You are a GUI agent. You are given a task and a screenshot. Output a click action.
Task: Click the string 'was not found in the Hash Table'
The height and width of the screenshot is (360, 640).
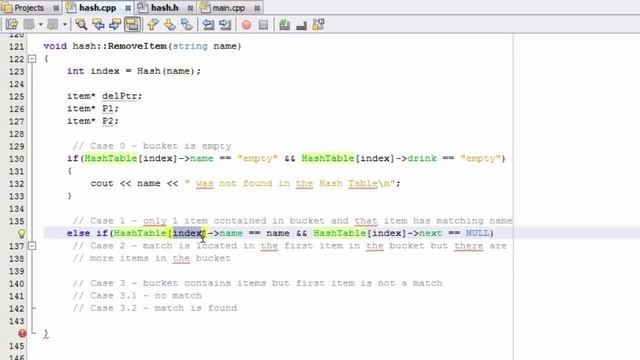286,184
